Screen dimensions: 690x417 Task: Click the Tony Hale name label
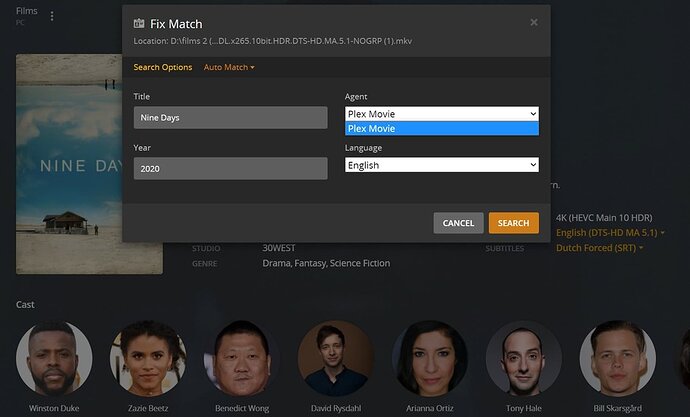(x=524, y=409)
